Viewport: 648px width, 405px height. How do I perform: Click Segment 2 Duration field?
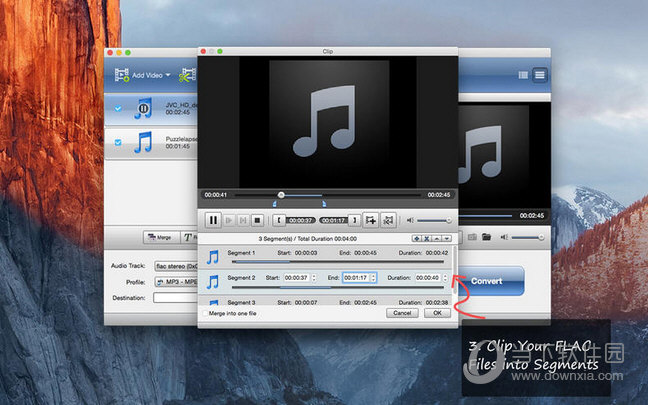tap(428, 278)
